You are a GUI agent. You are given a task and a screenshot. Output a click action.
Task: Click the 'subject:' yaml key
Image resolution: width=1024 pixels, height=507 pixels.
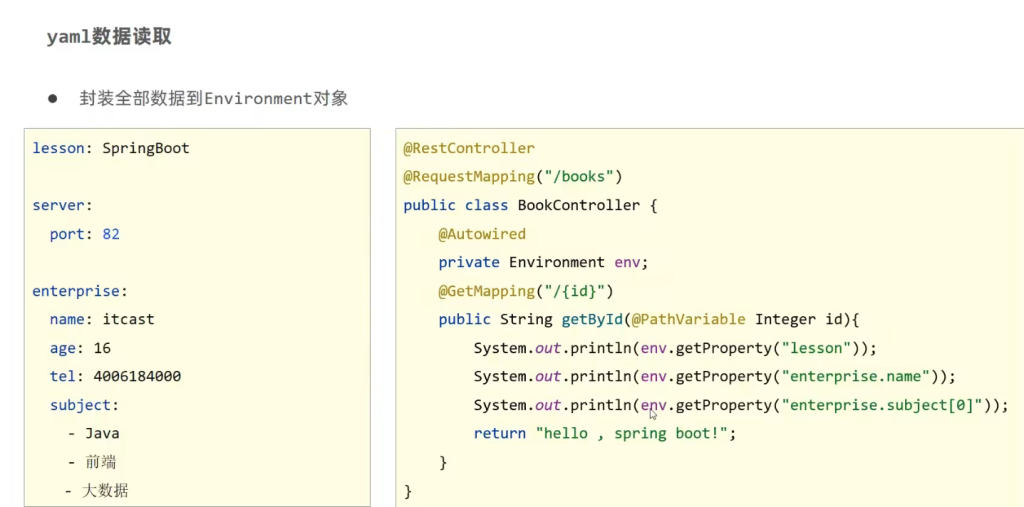tap(84, 405)
